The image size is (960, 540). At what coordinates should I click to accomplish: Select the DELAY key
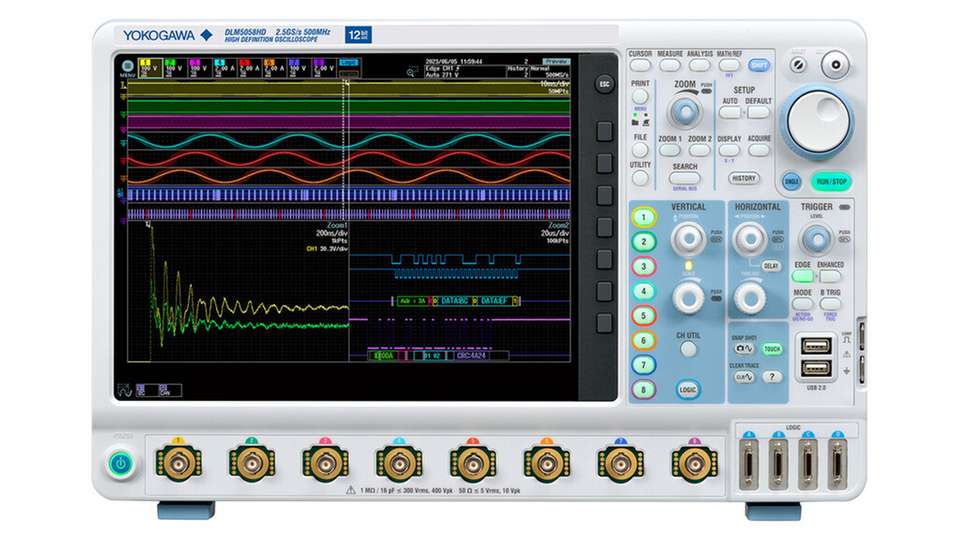point(771,266)
